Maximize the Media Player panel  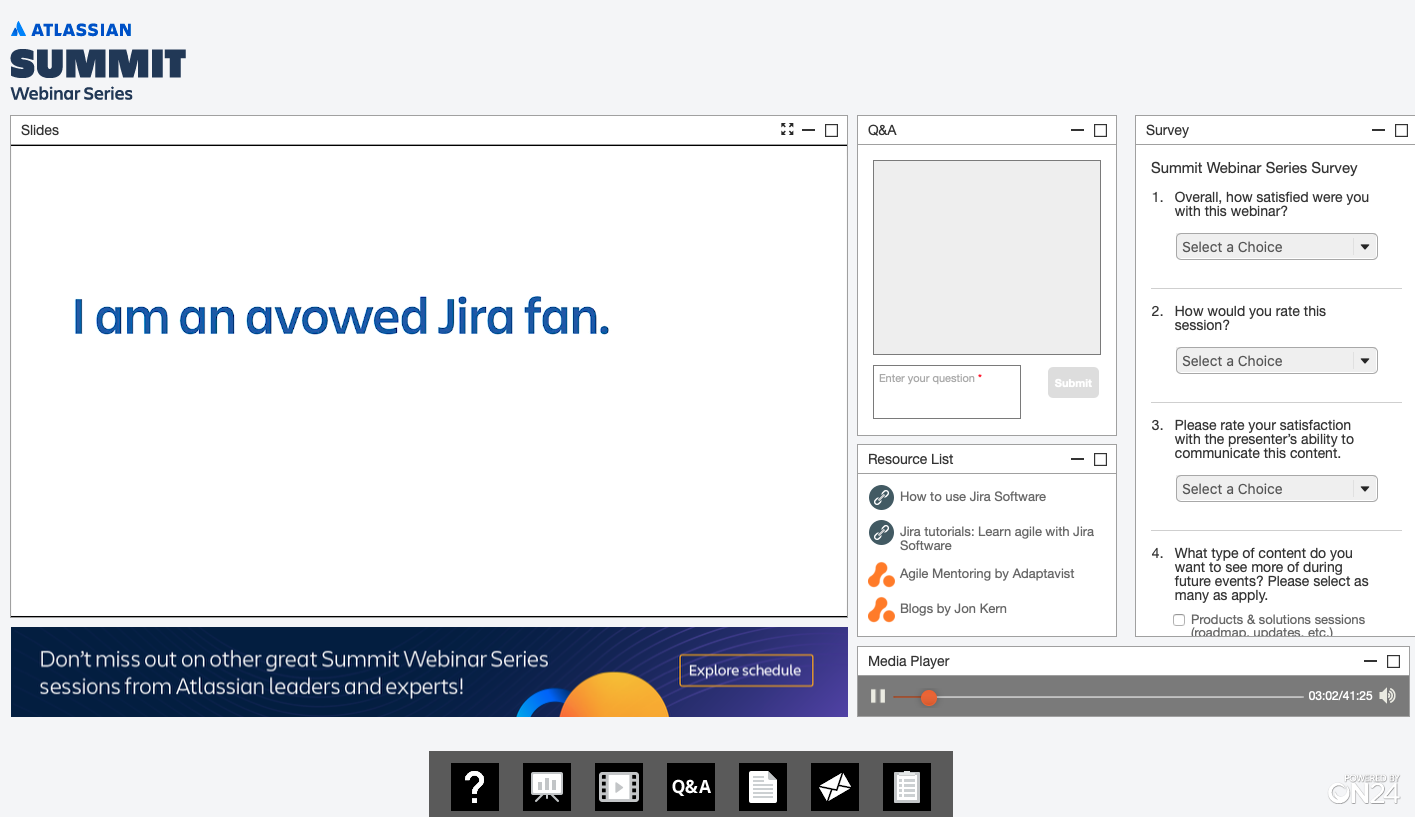pyautogui.click(x=1393, y=661)
